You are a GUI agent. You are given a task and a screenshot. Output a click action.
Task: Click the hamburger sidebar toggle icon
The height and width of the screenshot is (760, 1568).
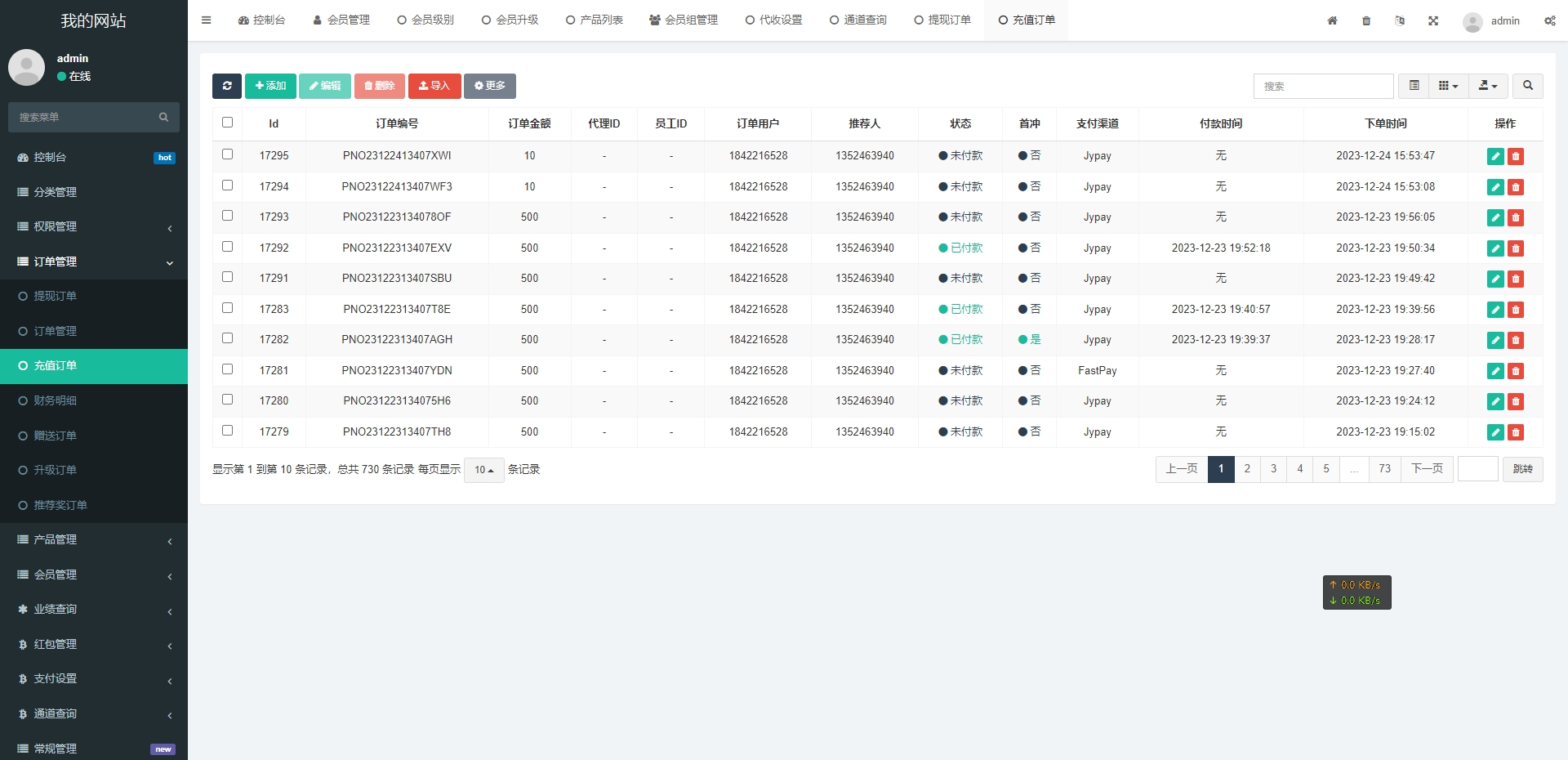207,20
